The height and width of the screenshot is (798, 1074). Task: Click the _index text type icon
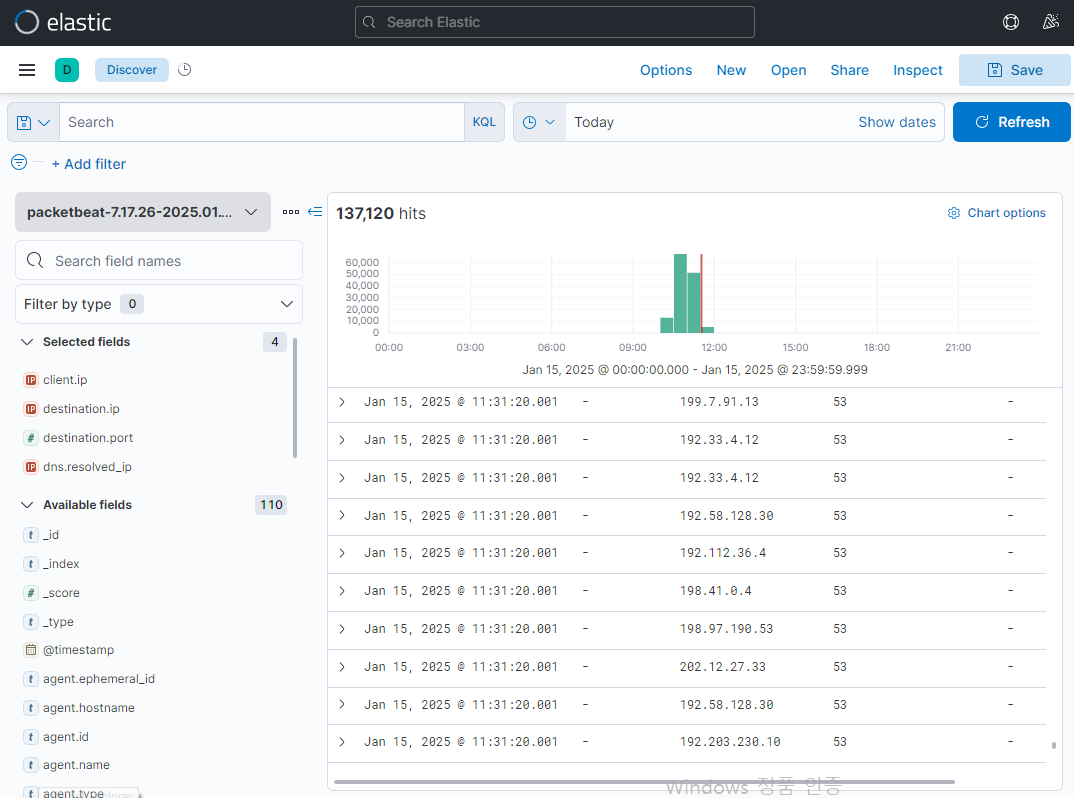[x=31, y=564]
